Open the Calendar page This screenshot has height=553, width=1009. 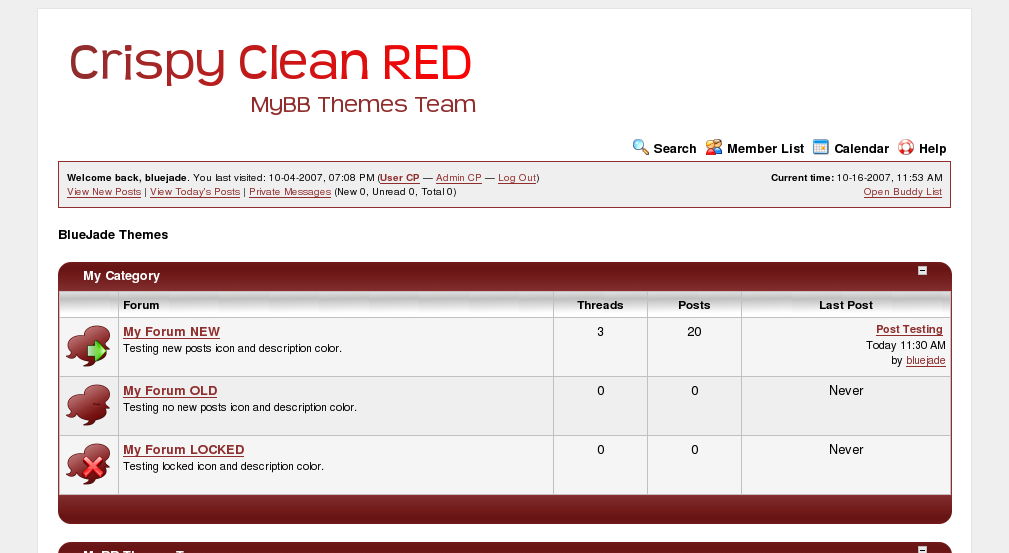pos(861,149)
